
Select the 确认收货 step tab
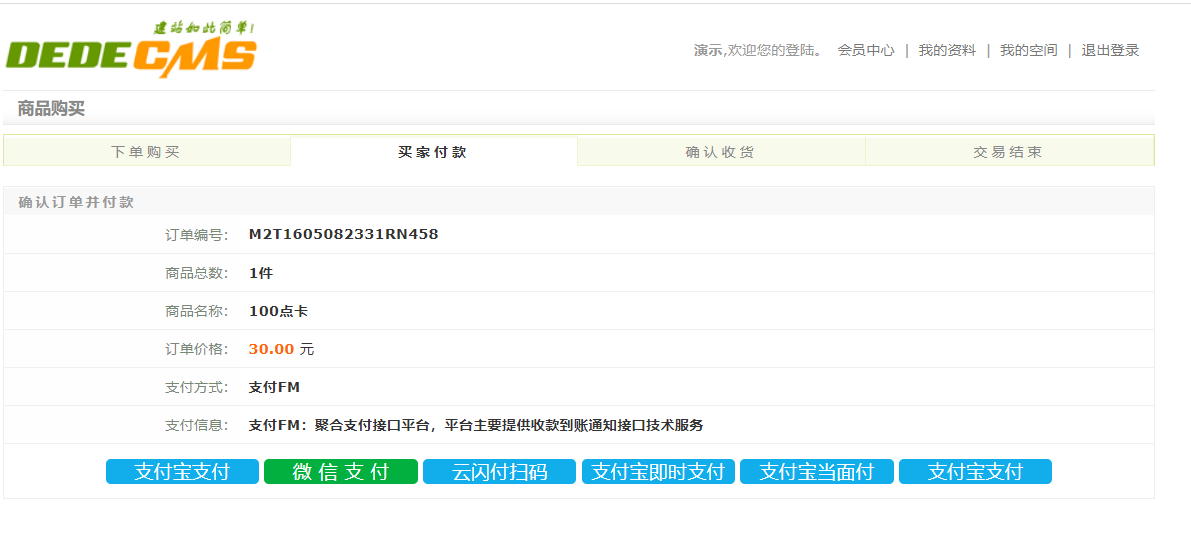tap(721, 151)
